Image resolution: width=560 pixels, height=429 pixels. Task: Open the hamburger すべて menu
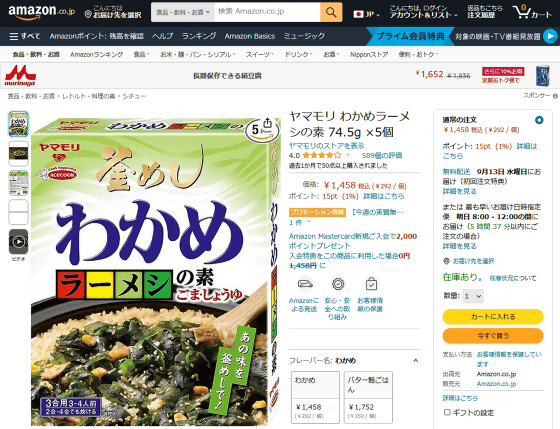(24, 36)
